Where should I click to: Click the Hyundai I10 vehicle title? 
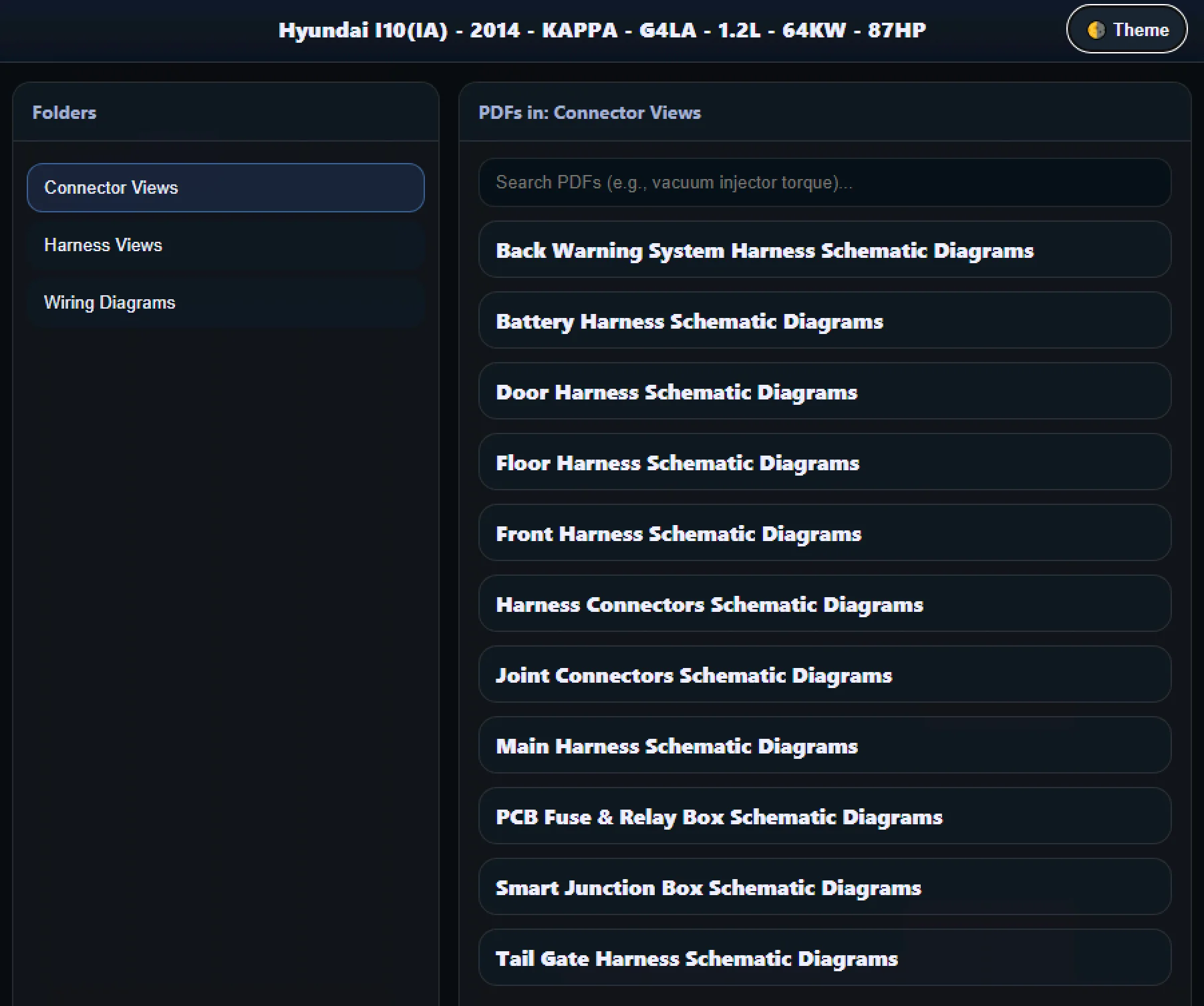(x=602, y=30)
